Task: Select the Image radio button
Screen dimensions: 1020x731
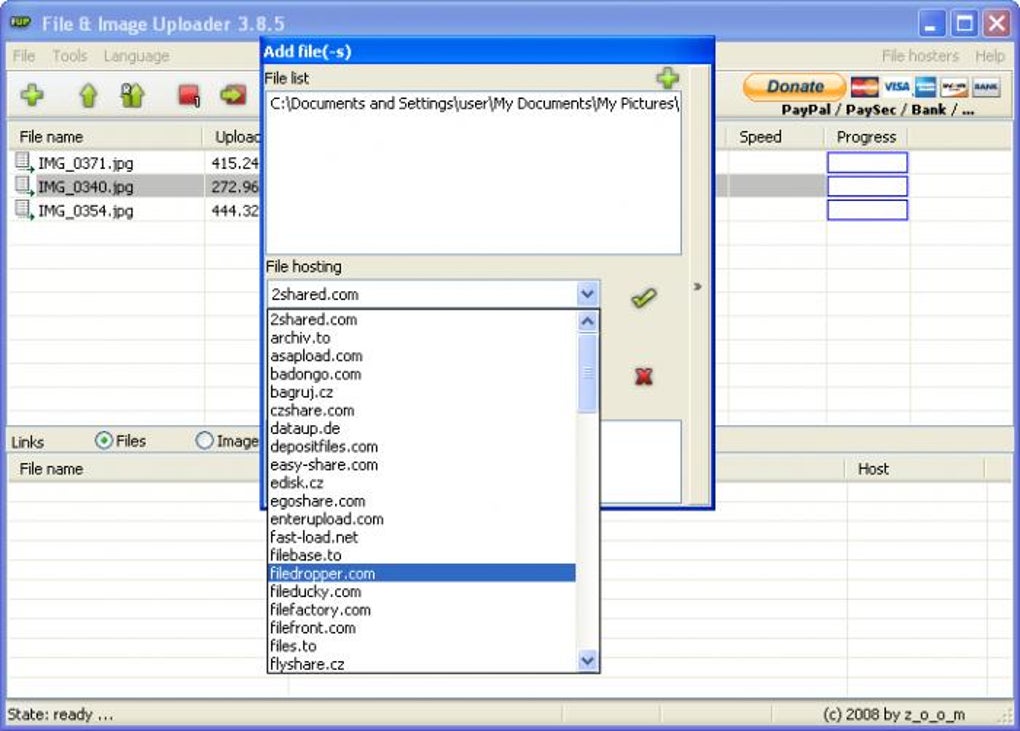Action: coord(204,440)
